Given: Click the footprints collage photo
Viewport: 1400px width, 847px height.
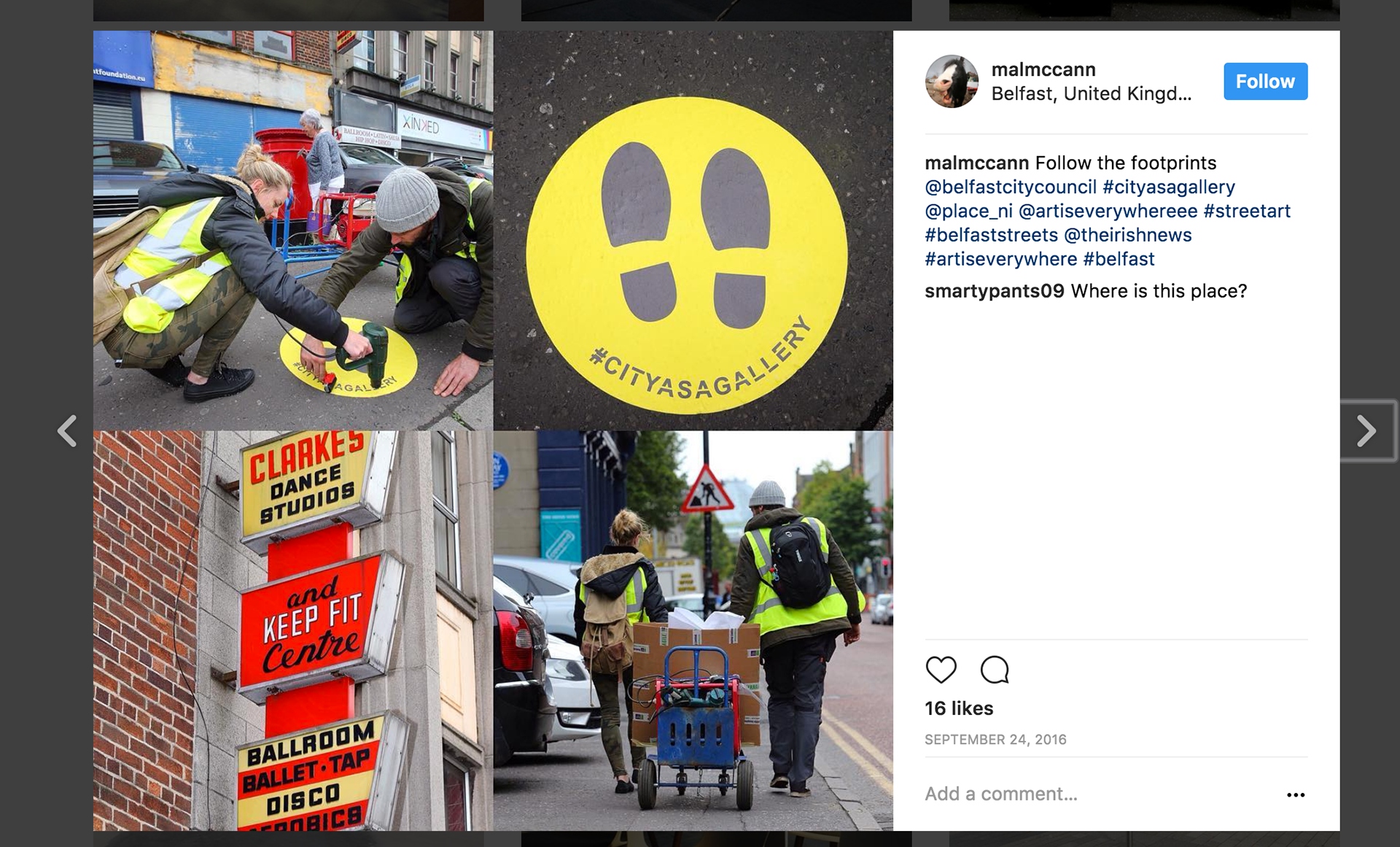Looking at the screenshot, I should tap(493, 430).
